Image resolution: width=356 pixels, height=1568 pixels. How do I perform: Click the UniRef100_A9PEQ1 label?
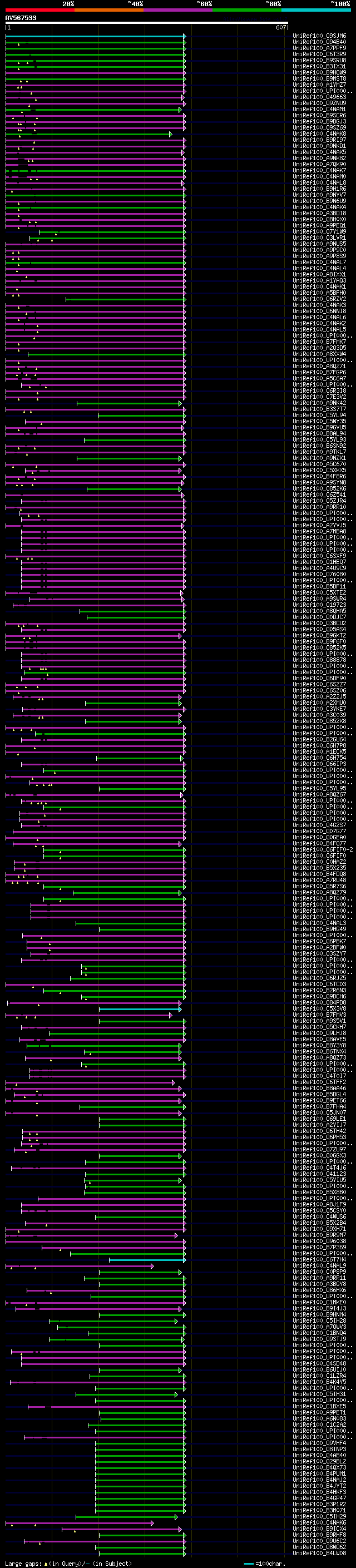(x=319, y=225)
